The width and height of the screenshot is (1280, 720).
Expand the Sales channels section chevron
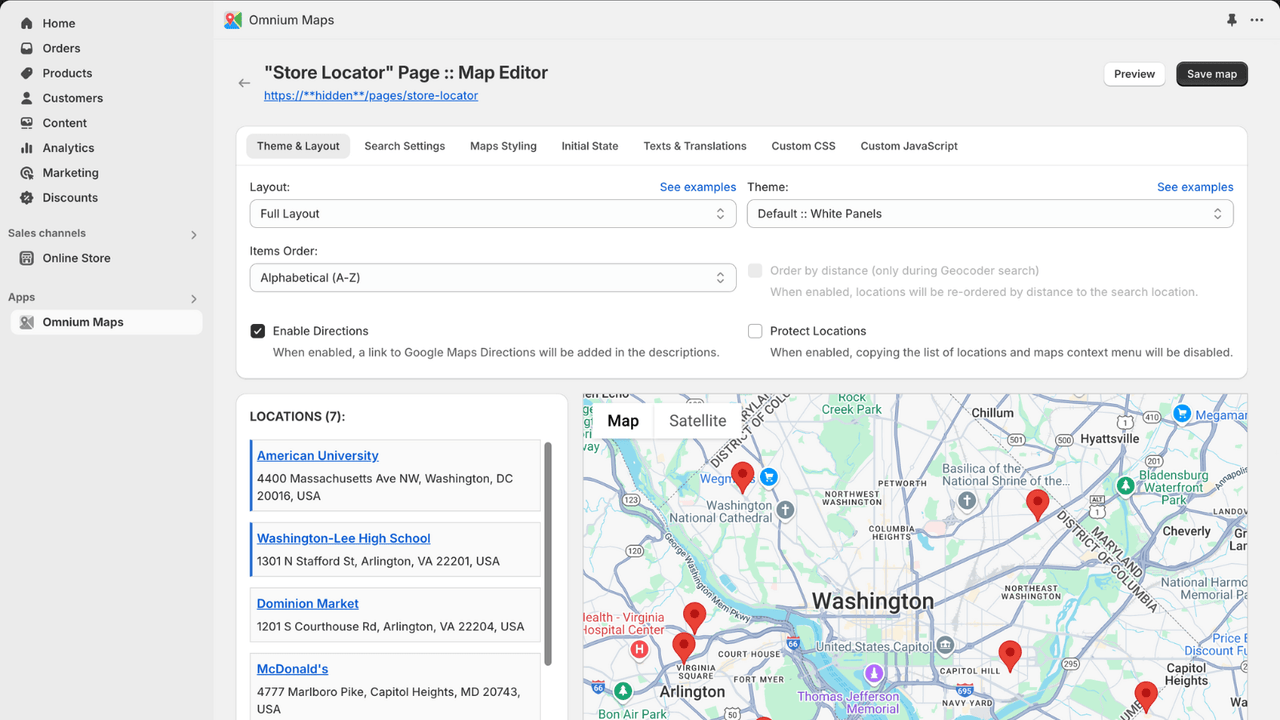coord(194,235)
